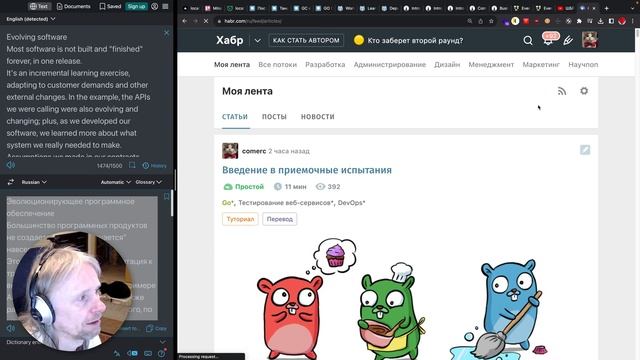640x360 pixels.
Task: Open article Введение в приемочные испытания
Action: (307, 170)
